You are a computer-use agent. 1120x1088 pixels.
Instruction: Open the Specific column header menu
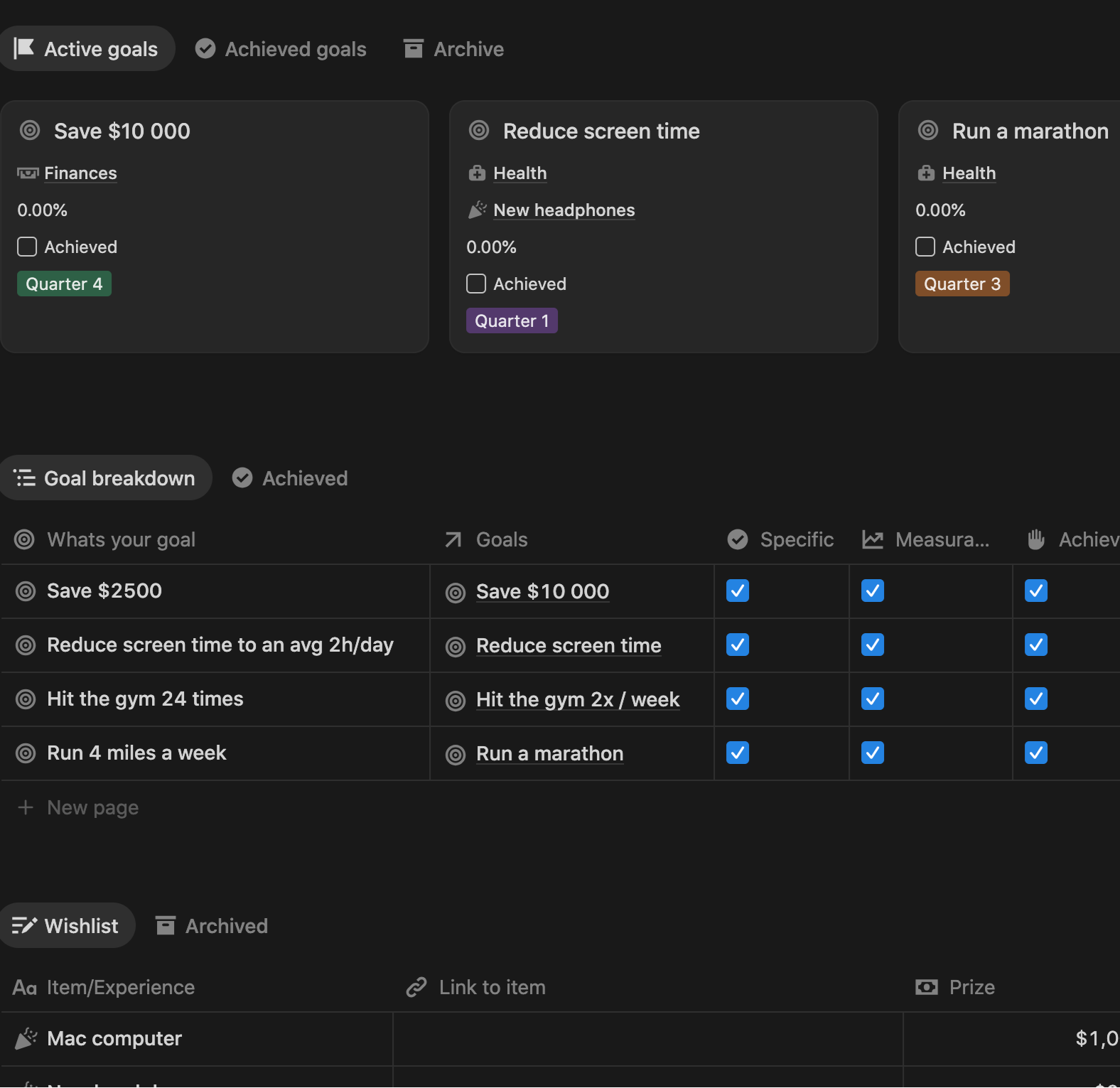[782, 540]
